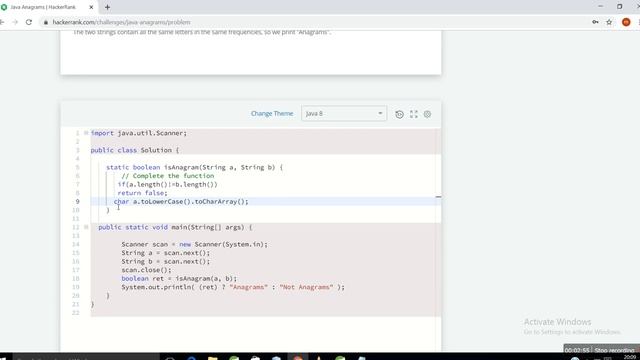Open the Chrome profile avatar
Viewport: 640px width, 360px height.
click(x=626, y=22)
